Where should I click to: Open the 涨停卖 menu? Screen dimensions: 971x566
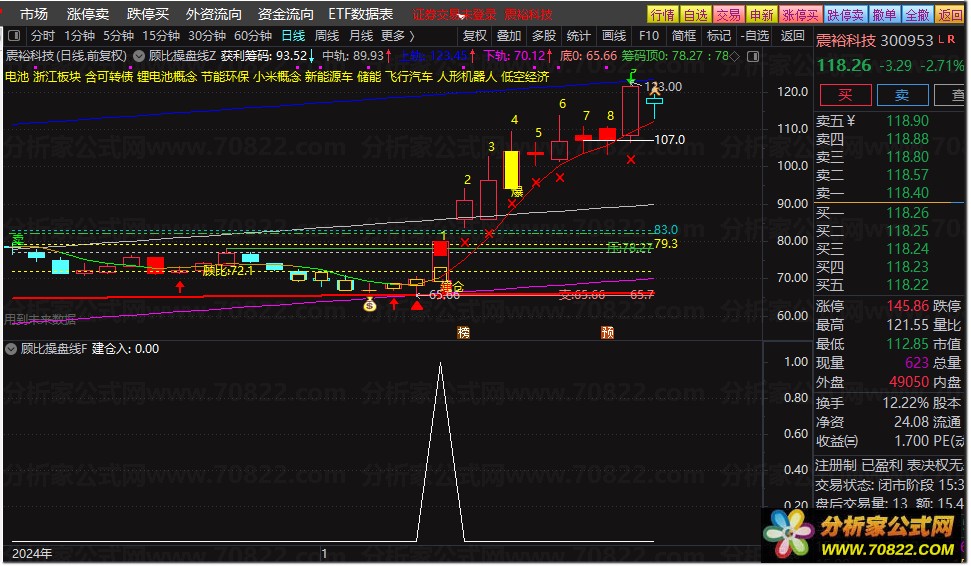tap(88, 14)
